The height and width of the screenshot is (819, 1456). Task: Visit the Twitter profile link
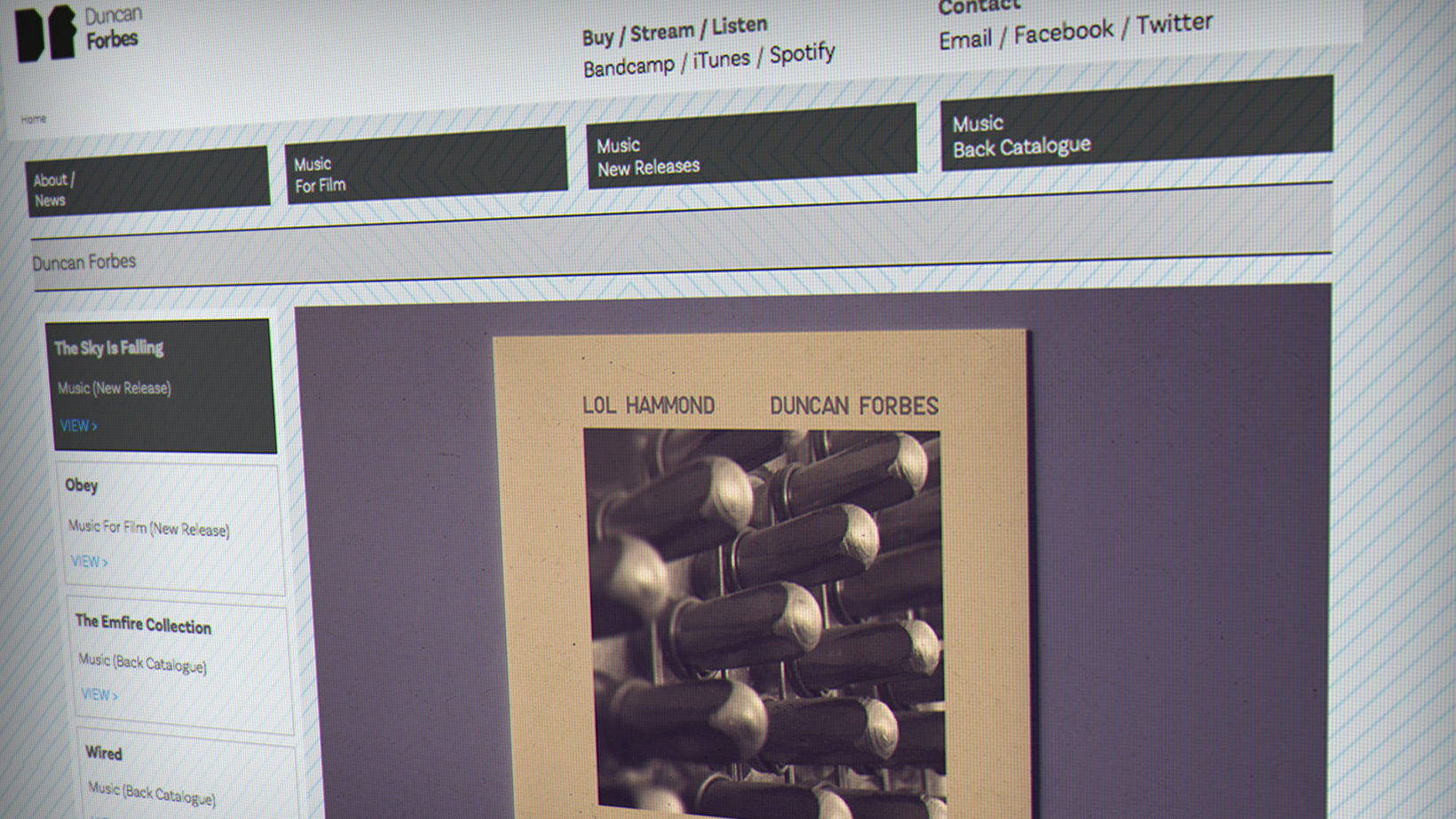(1174, 24)
